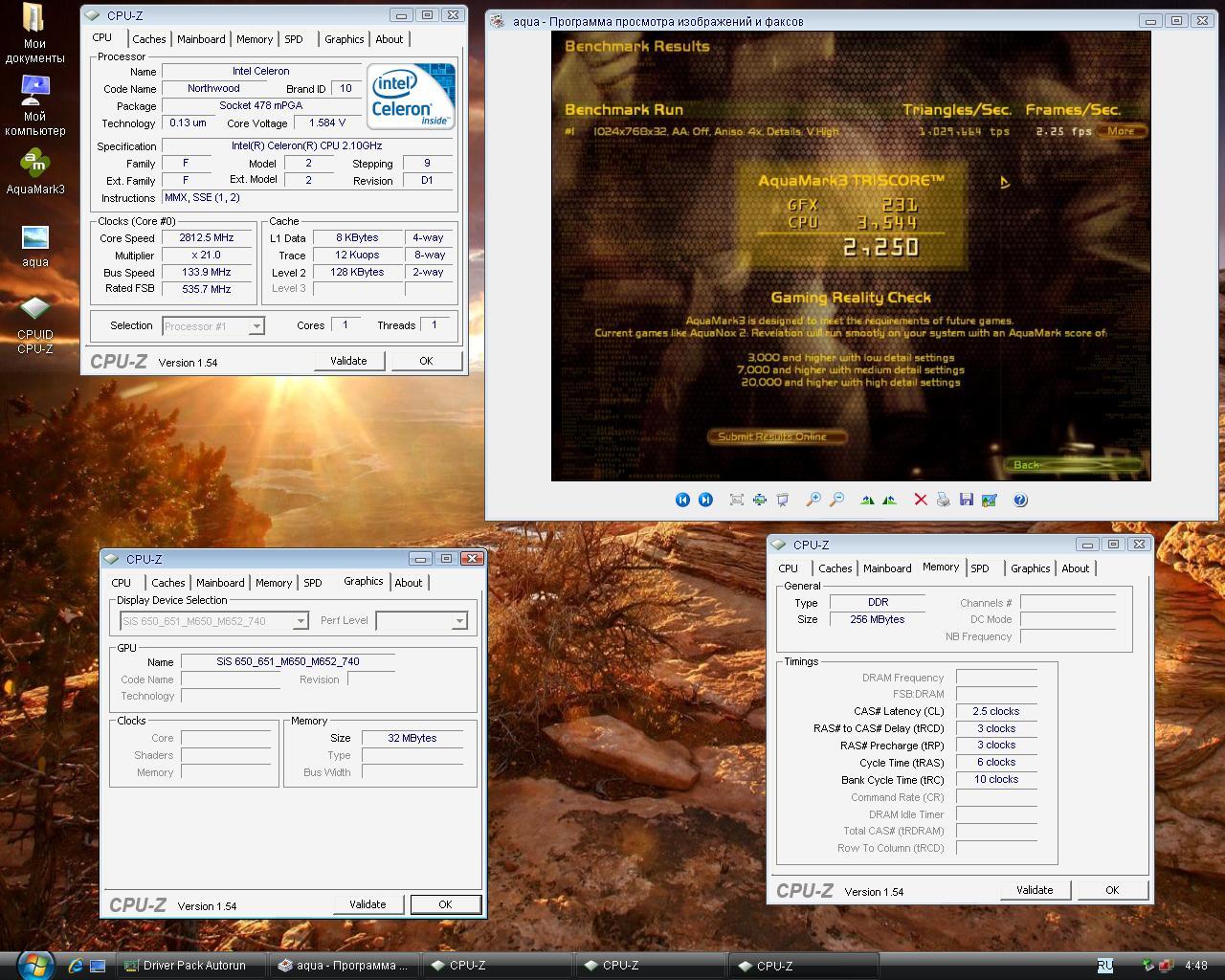Select the aqua image file on desktop

tap(34, 245)
